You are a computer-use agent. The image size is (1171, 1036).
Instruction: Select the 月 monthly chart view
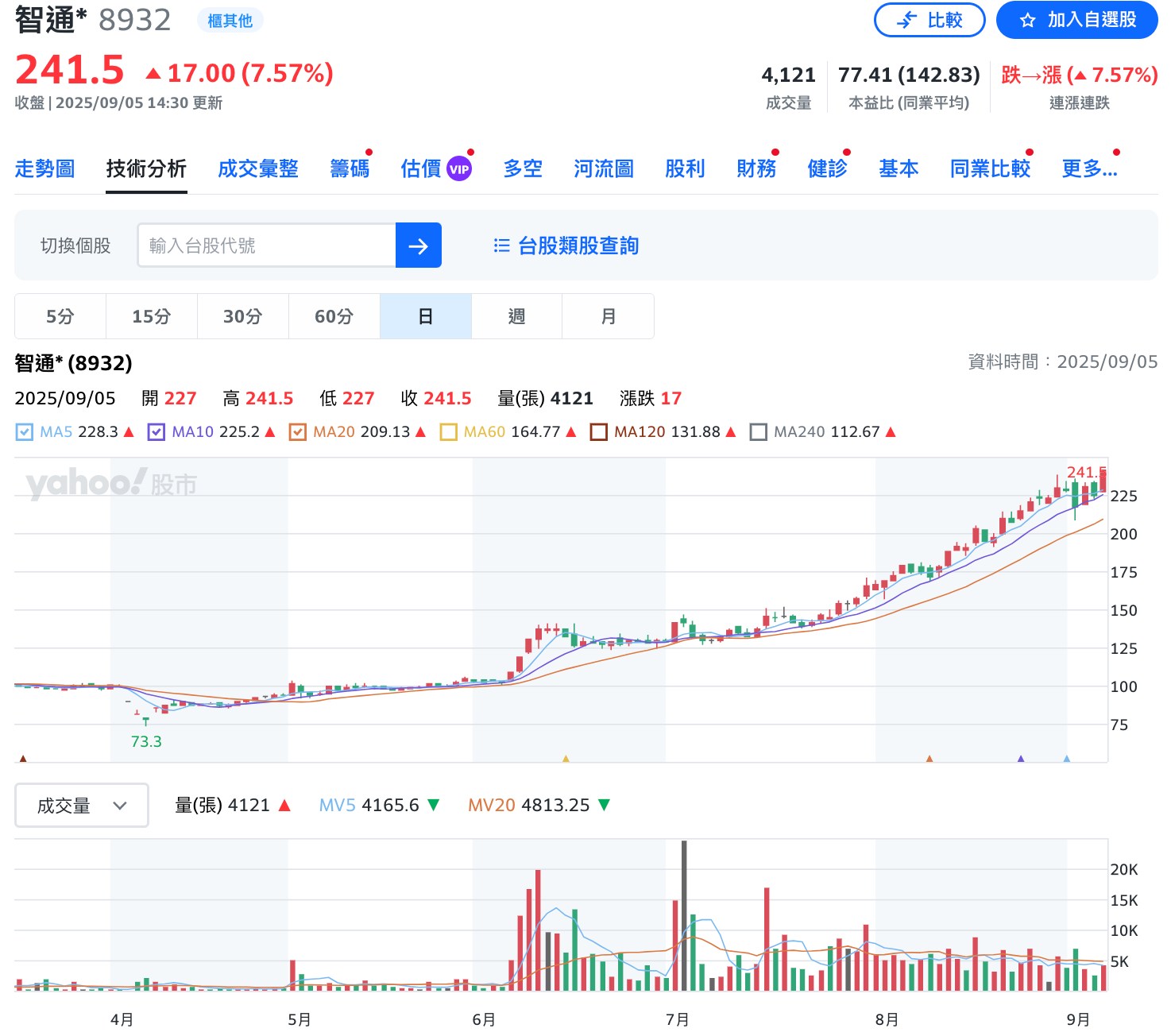pyautogui.click(x=608, y=315)
